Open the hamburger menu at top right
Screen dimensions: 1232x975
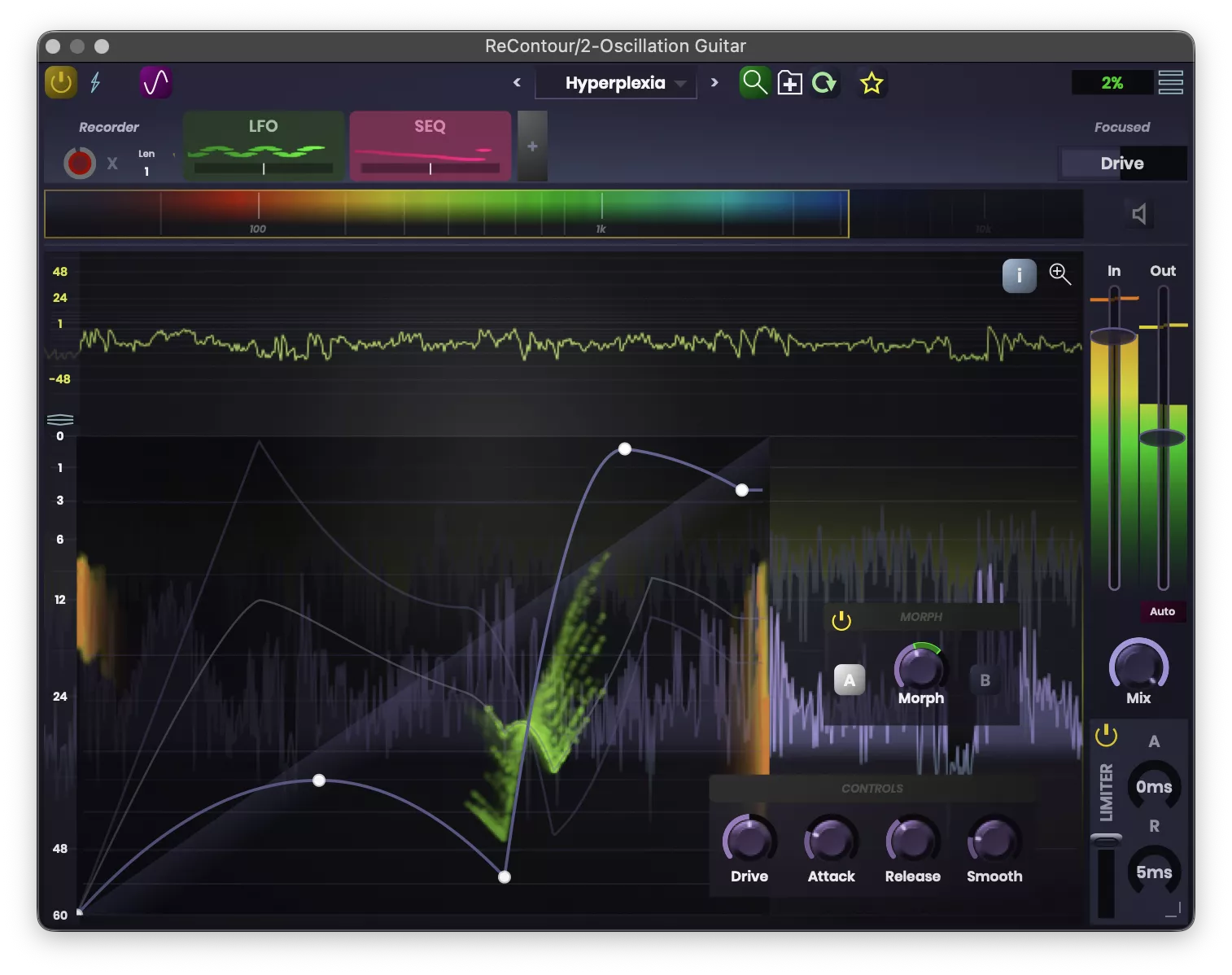(x=1170, y=82)
